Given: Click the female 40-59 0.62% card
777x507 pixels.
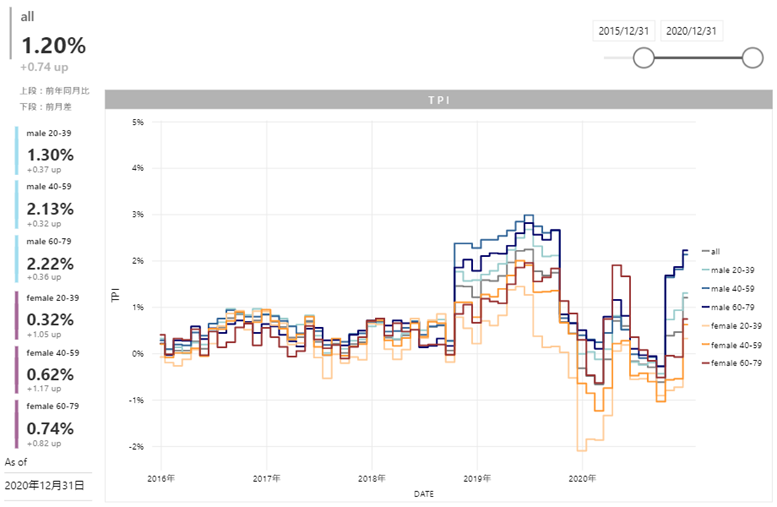Looking at the screenshot, I should coord(52,373).
